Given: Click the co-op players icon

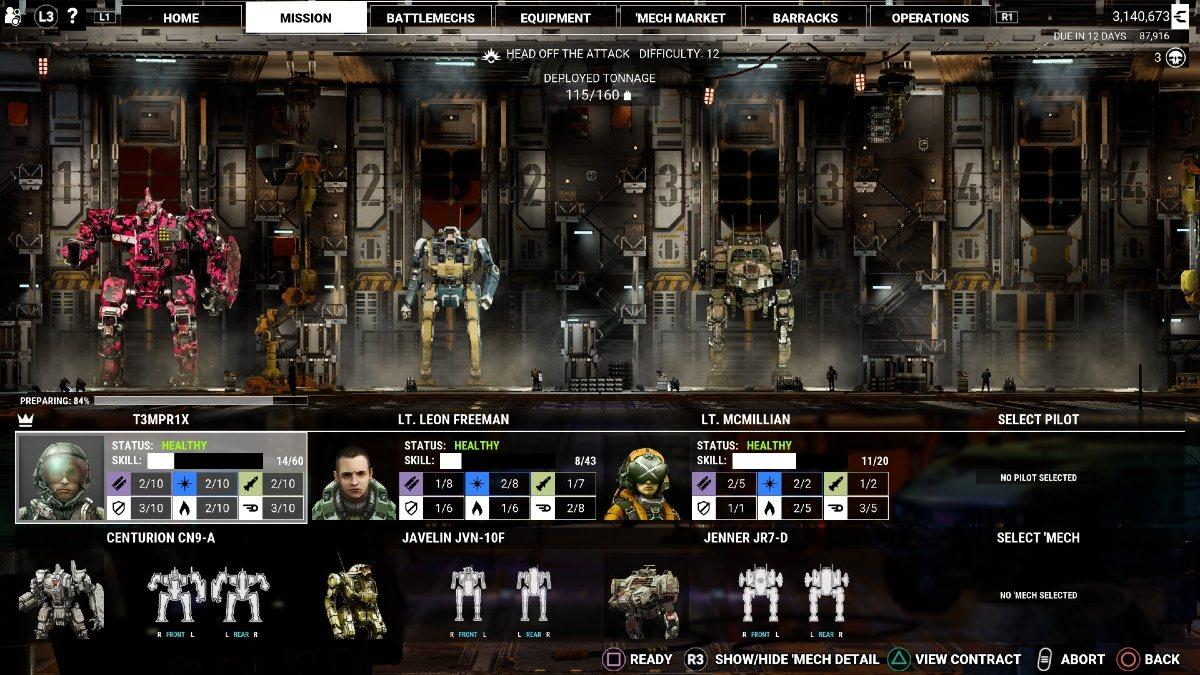Looking at the screenshot, I should coord(15,17).
